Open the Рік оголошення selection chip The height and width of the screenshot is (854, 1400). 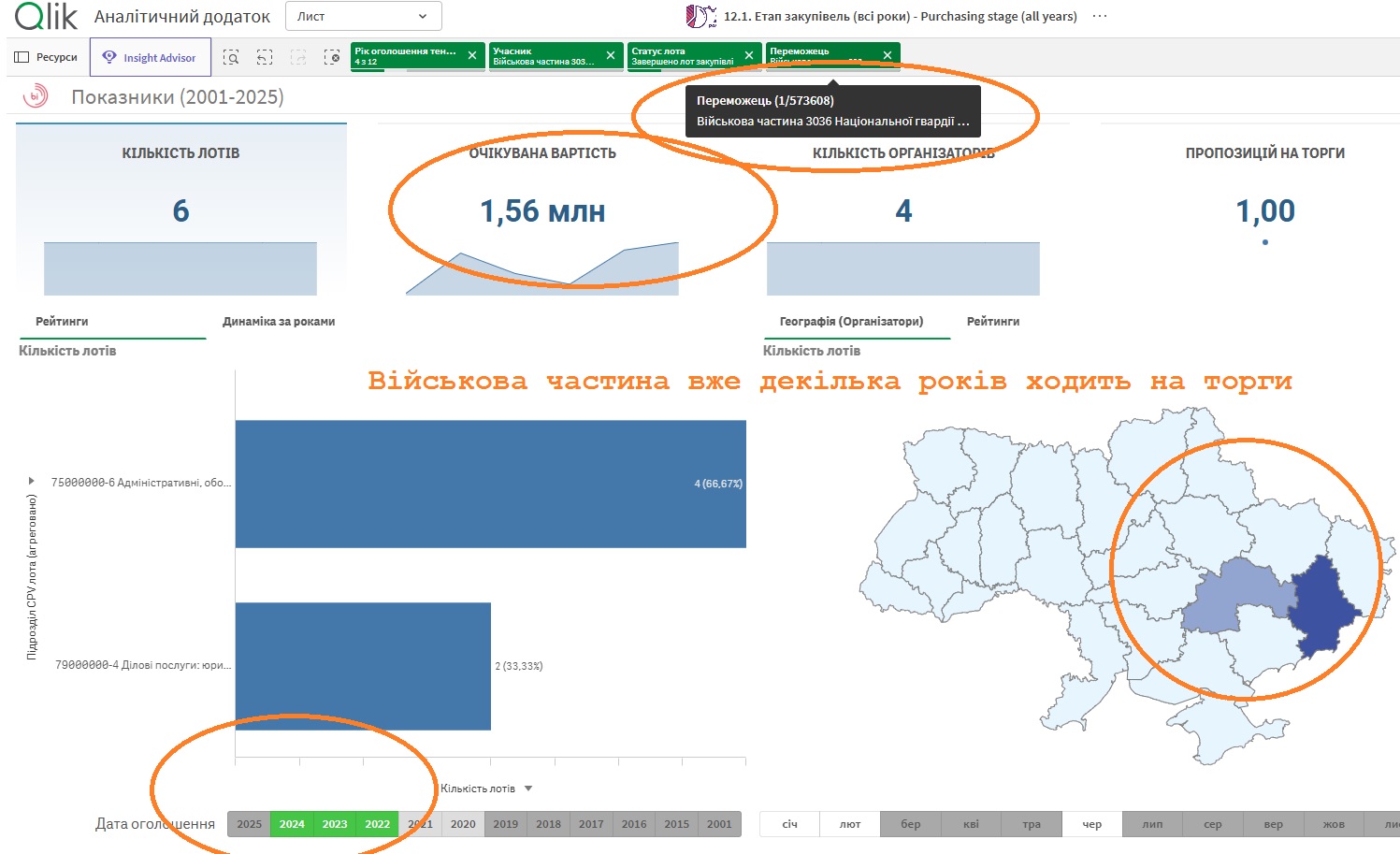pos(408,56)
